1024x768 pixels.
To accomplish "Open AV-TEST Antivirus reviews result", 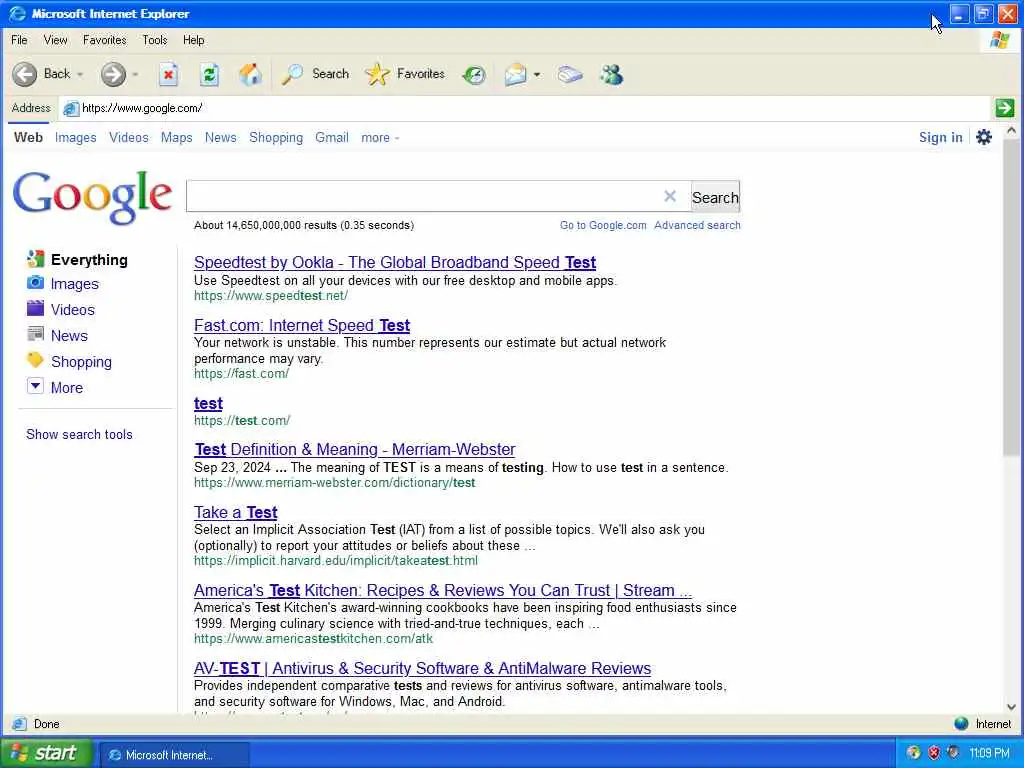I will pyautogui.click(x=422, y=668).
